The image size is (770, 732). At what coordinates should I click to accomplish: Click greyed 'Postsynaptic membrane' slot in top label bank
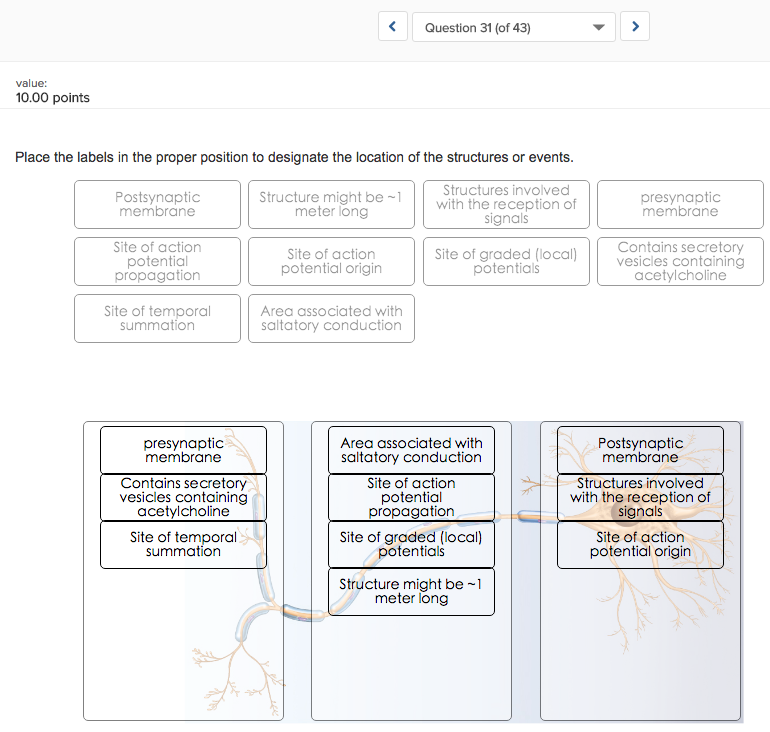click(157, 204)
